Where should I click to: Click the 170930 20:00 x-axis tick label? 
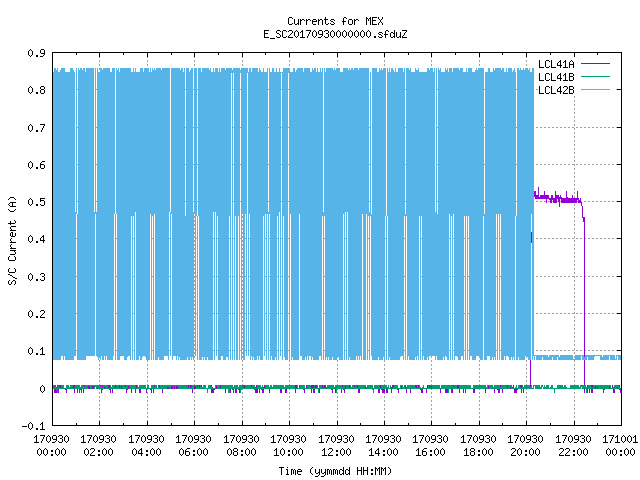[x=526, y=446]
